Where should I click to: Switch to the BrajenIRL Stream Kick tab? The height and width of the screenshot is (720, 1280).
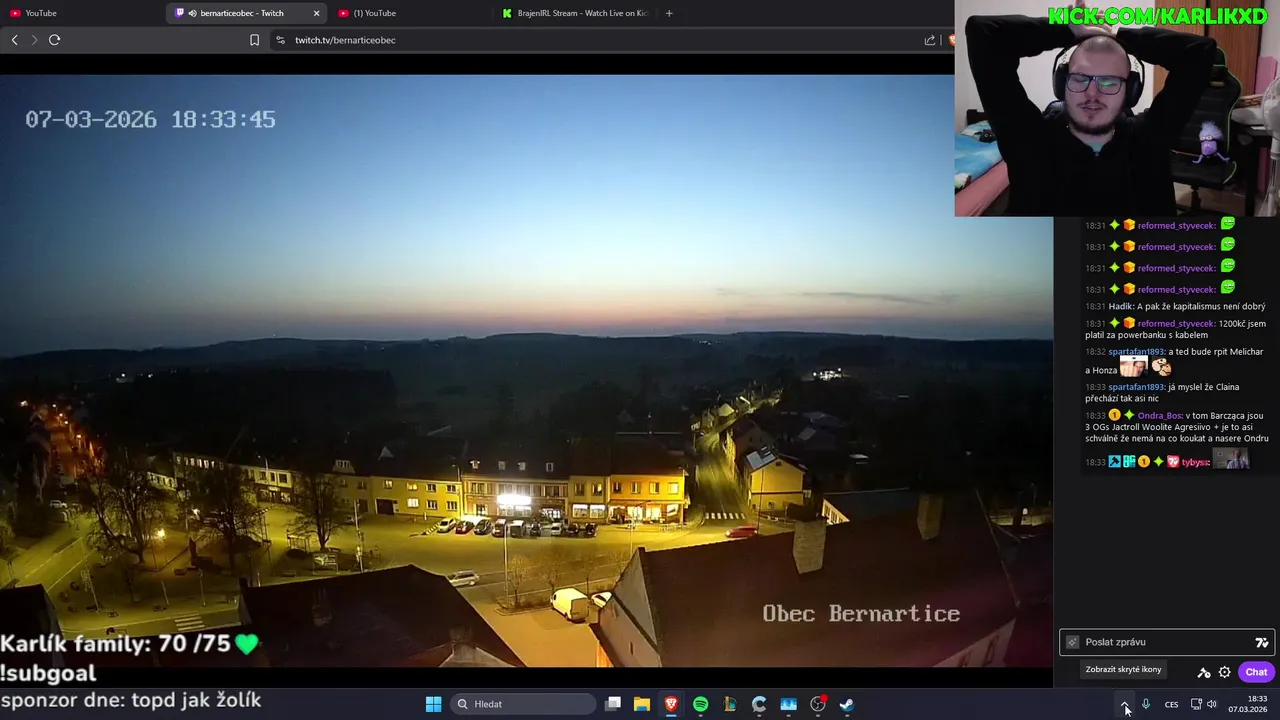click(x=575, y=13)
